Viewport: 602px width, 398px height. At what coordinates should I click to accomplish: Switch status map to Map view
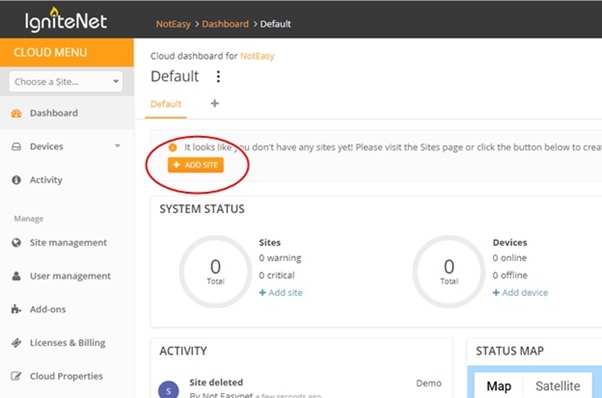tap(499, 386)
